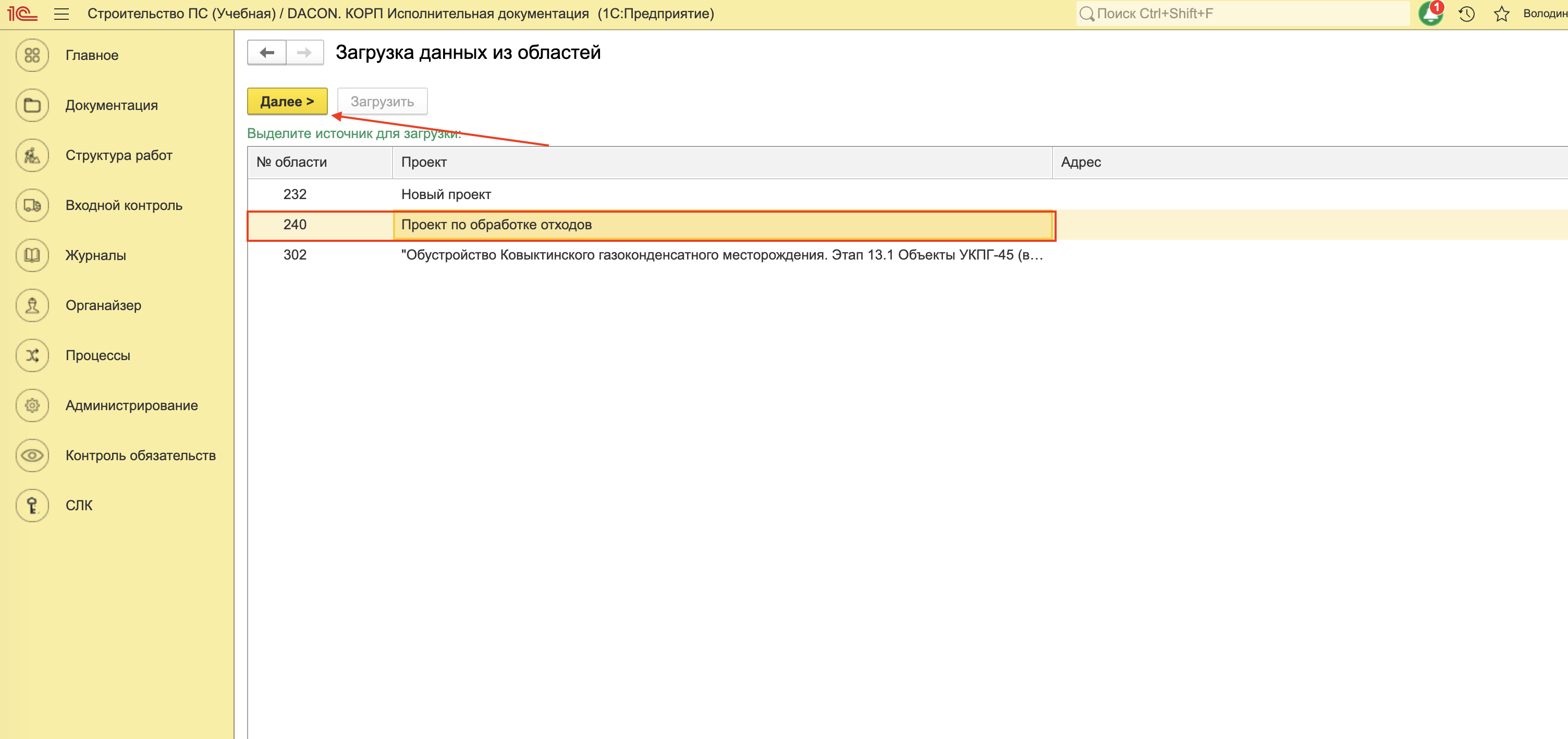1568x739 pixels.
Task: Open the Администрирование gear icon
Action: click(x=32, y=405)
